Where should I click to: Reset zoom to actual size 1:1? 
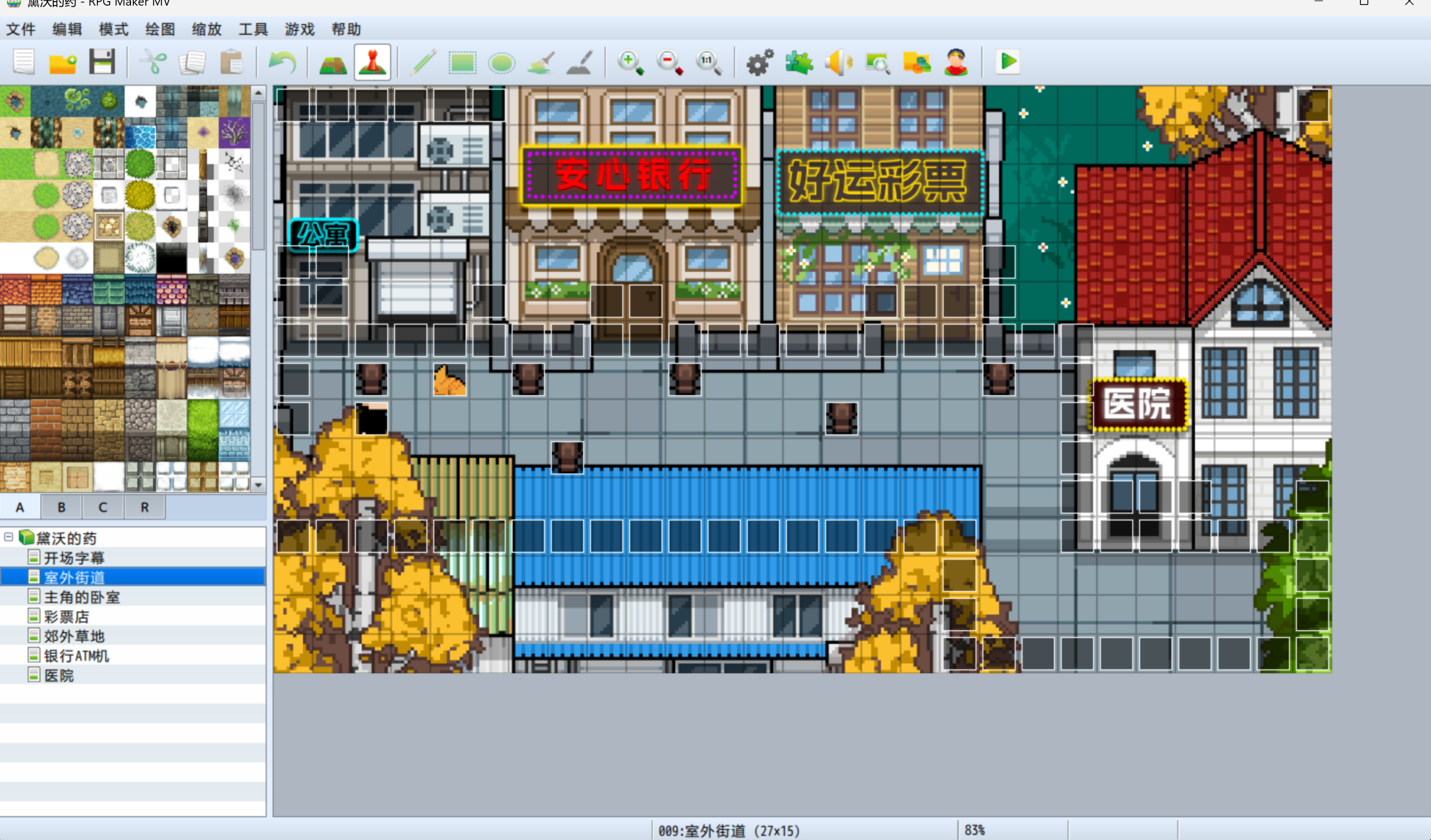tap(709, 62)
